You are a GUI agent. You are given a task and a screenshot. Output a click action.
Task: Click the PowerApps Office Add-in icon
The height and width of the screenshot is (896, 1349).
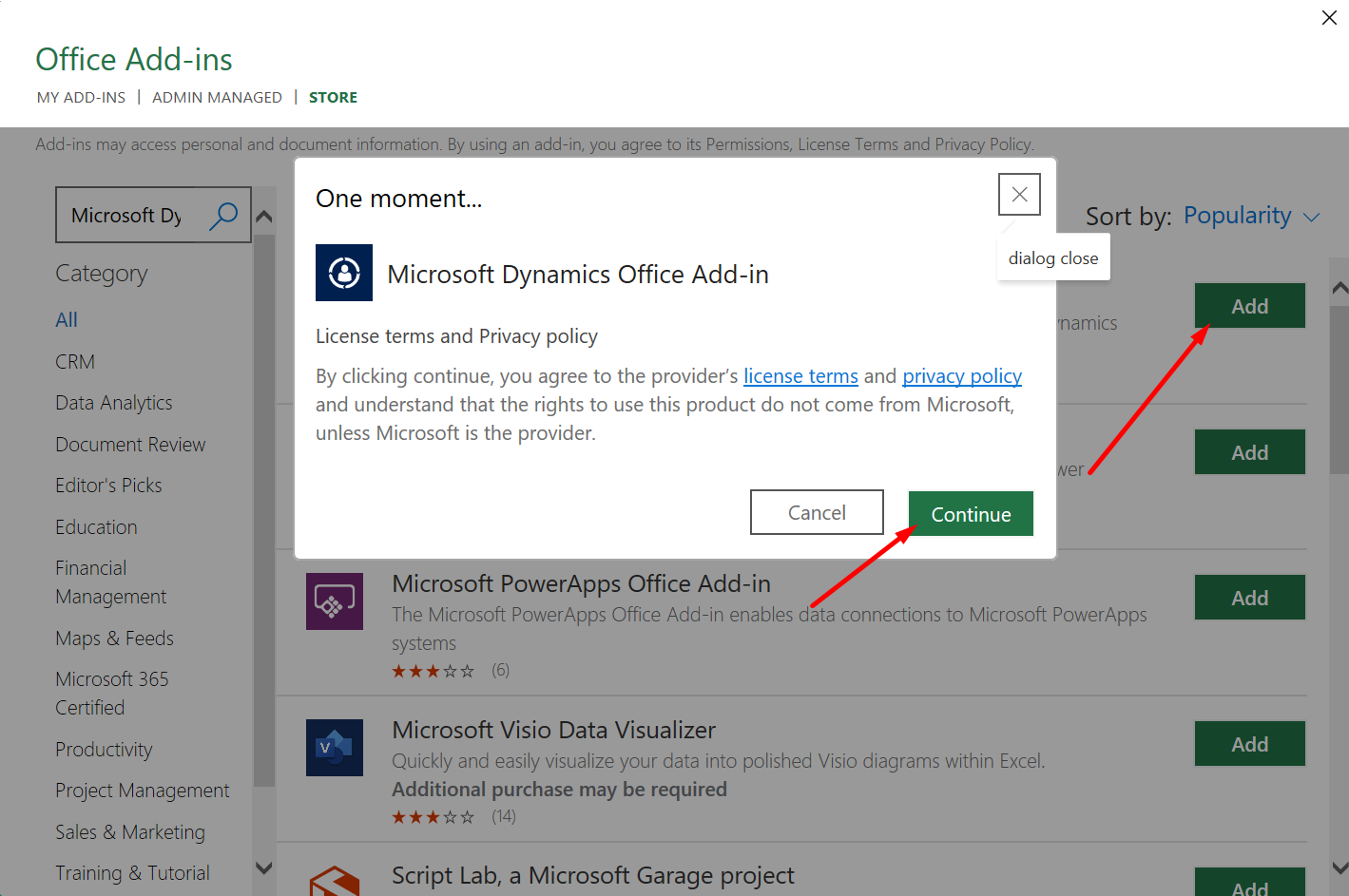click(x=335, y=601)
